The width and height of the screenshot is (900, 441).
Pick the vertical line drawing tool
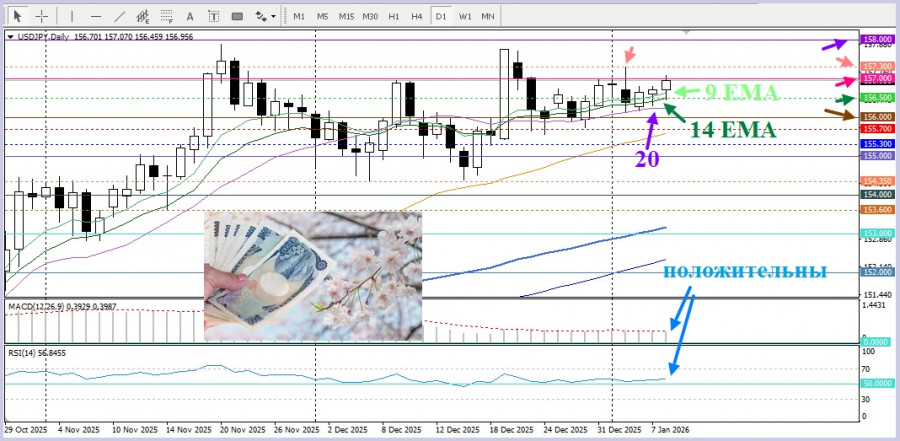click(71, 16)
